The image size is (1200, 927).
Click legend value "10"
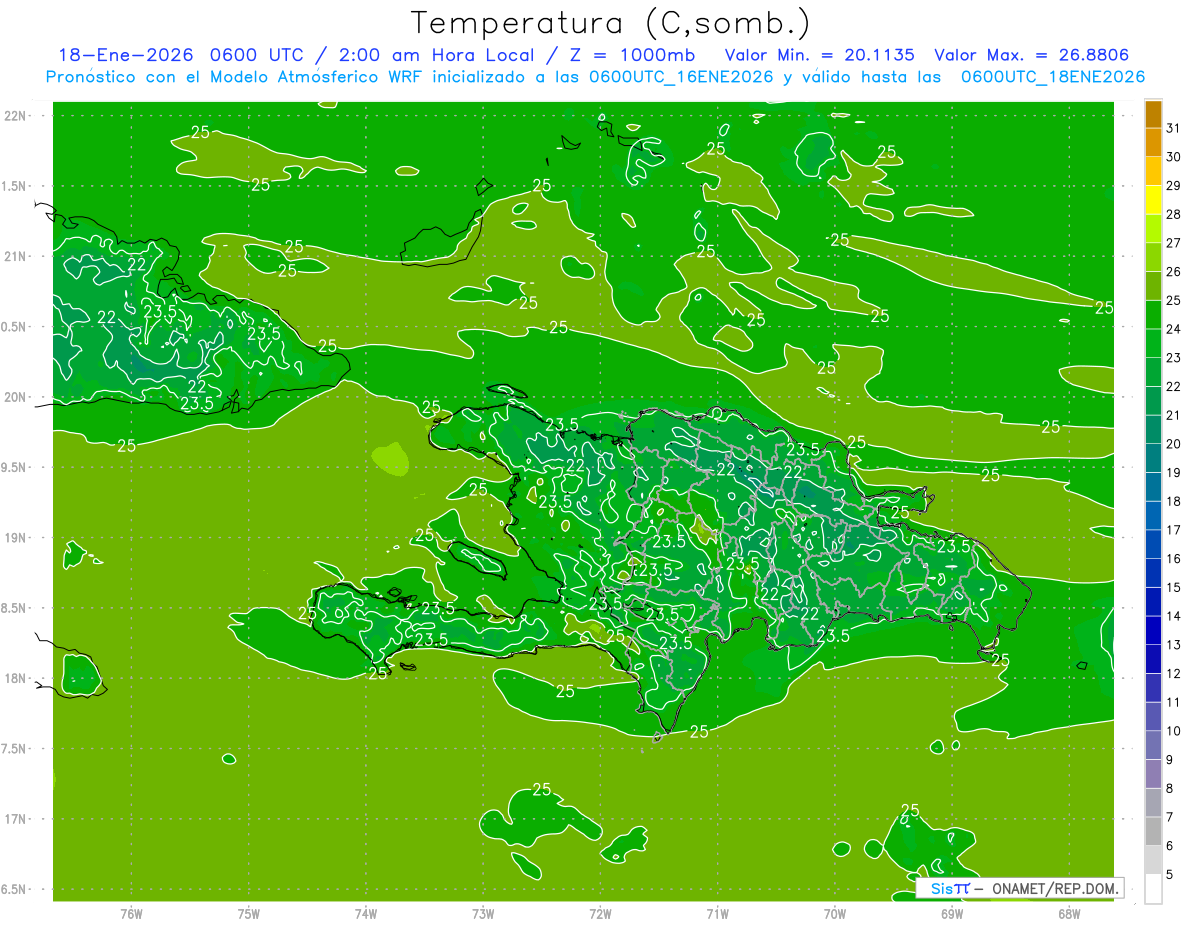tap(1174, 731)
